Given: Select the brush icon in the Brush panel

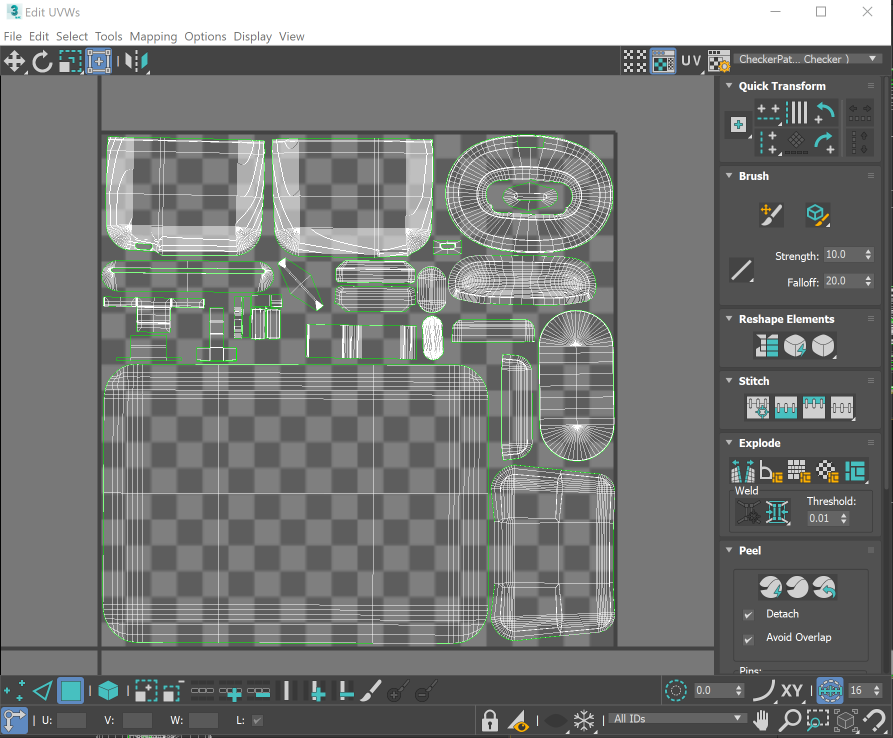Looking at the screenshot, I should pyautogui.click(x=771, y=215).
